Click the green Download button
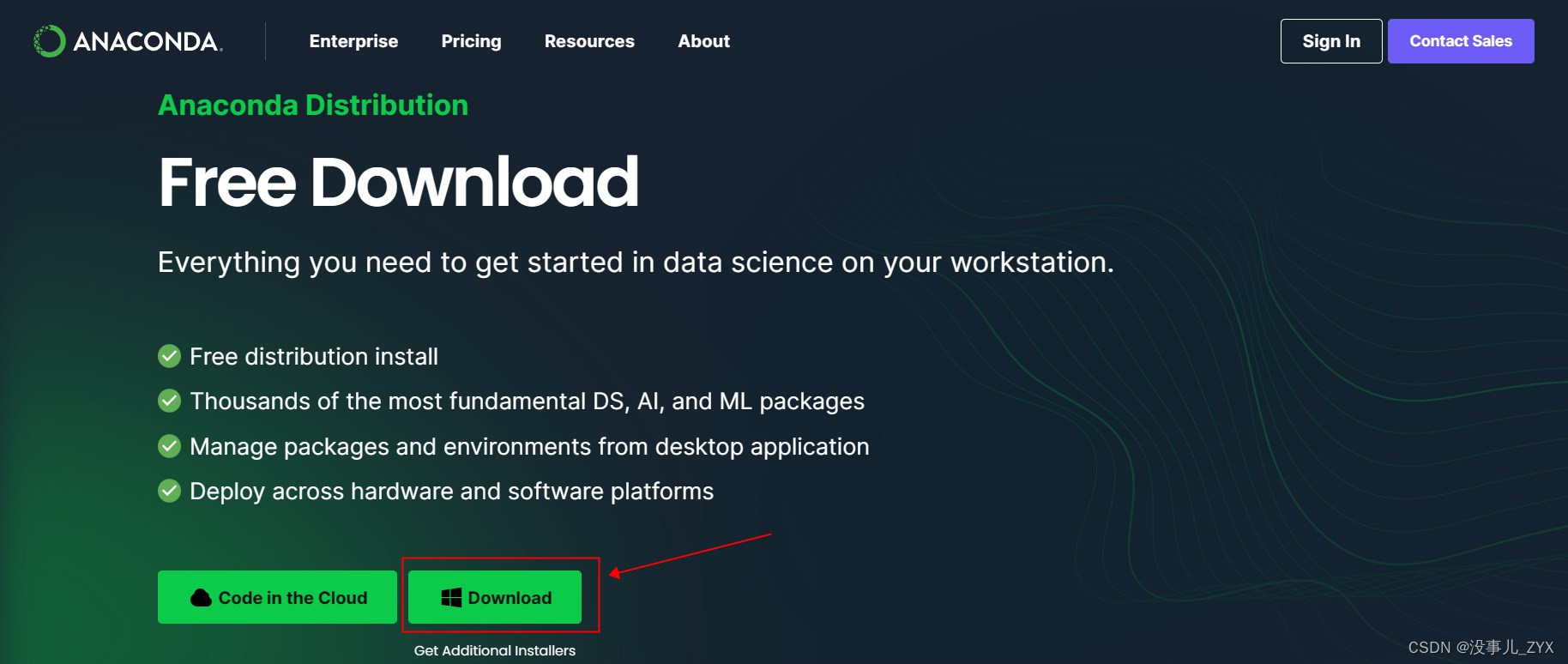Viewport: 1568px width, 664px height. [495, 597]
